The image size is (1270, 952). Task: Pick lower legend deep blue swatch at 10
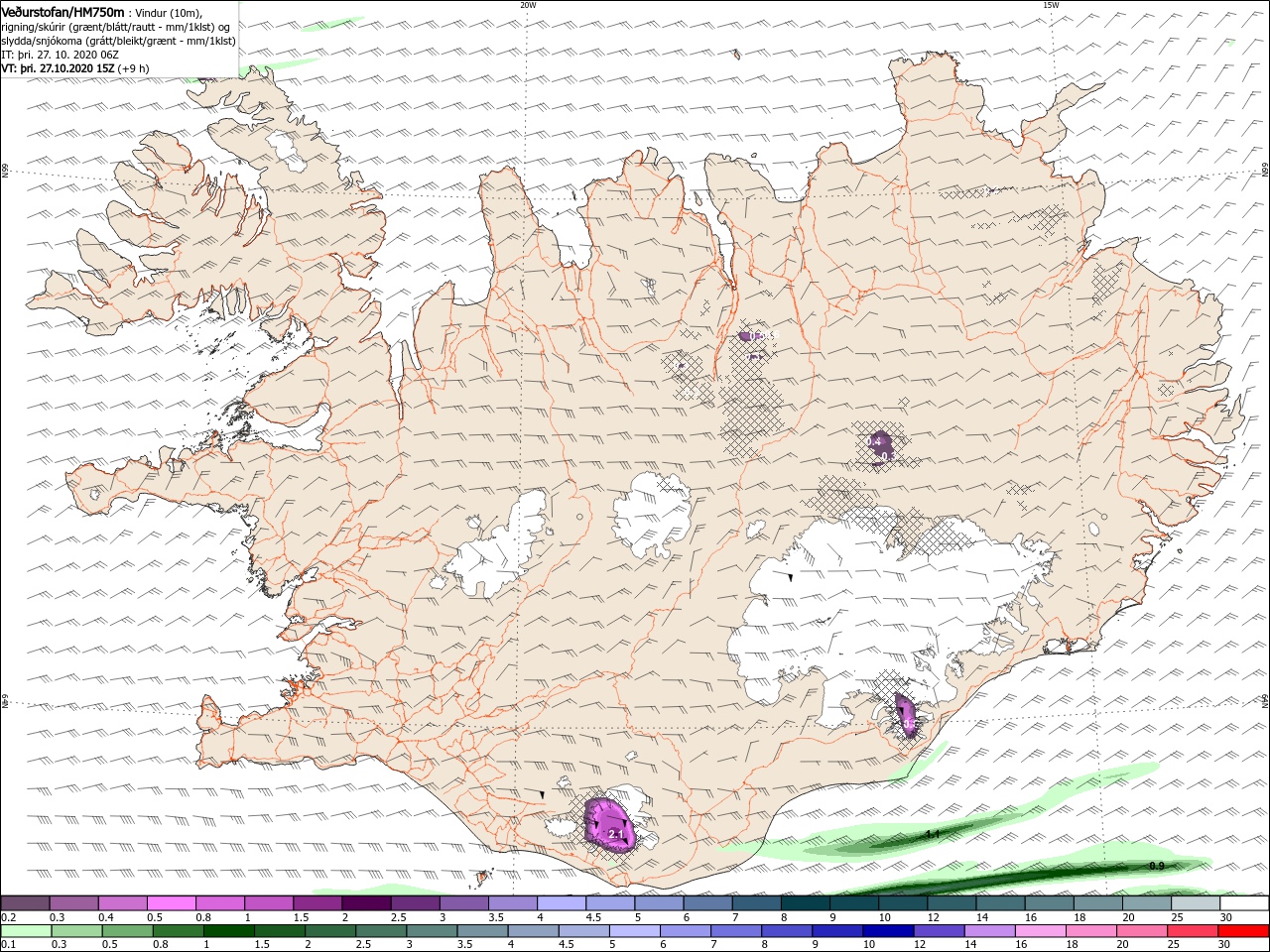click(888, 931)
